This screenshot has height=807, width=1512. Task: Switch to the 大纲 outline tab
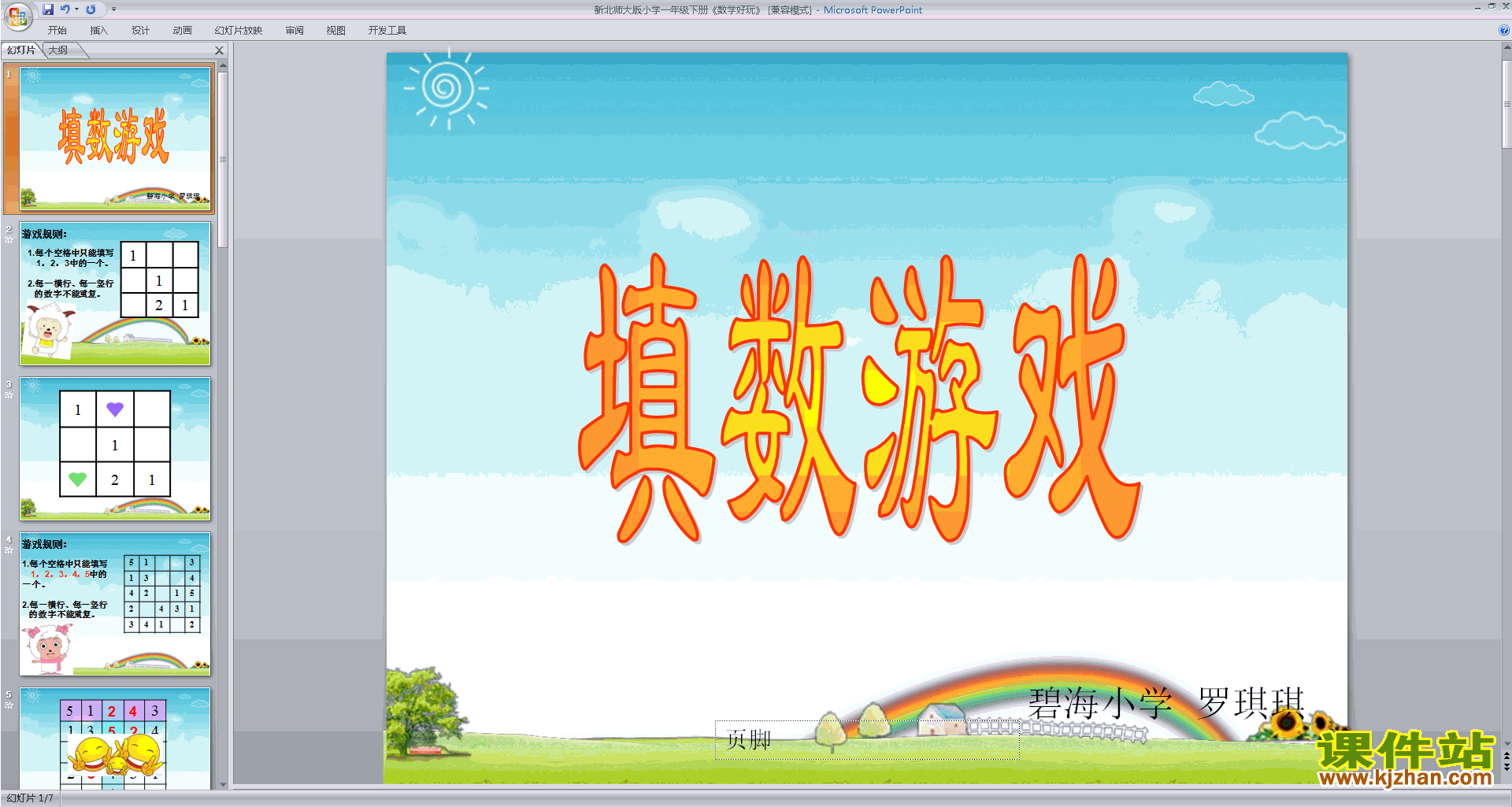(58, 50)
